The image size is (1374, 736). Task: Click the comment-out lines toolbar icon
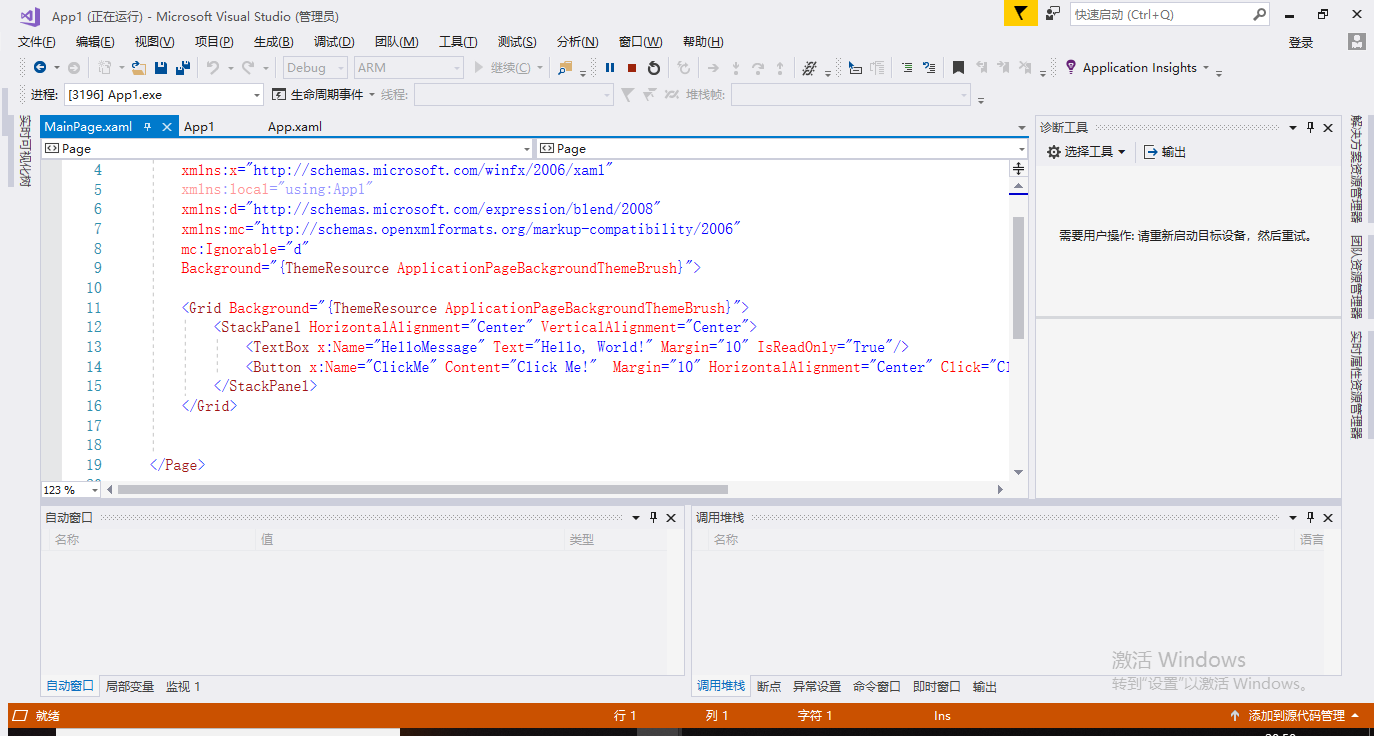(929, 68)
